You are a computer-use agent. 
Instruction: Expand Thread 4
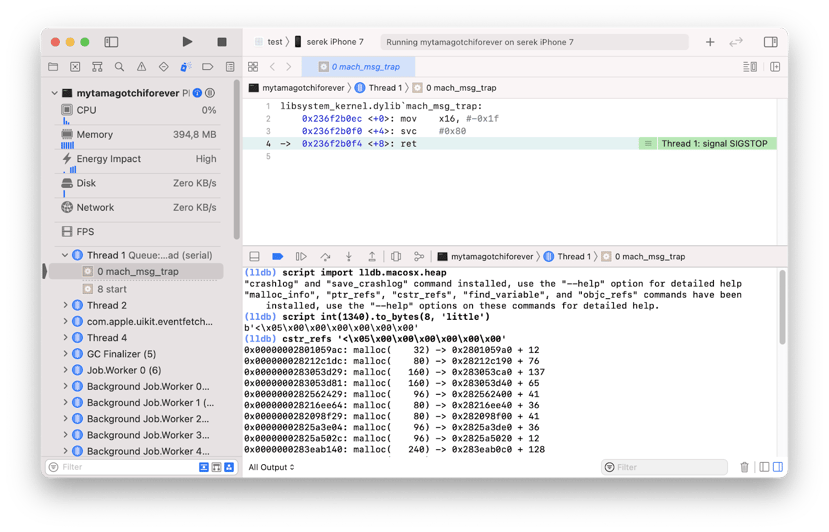point(65,337)
